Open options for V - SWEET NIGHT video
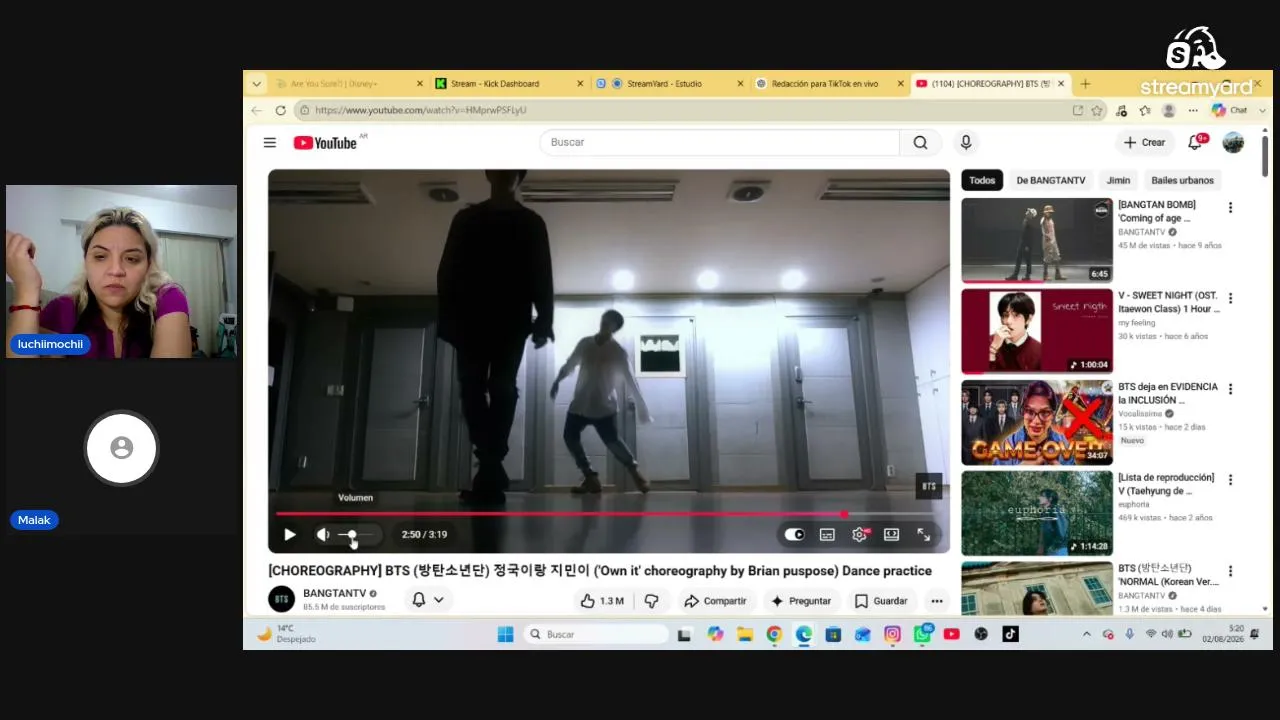The width and height of the screenshot is (1280, 720). (x=1231, y=298)
